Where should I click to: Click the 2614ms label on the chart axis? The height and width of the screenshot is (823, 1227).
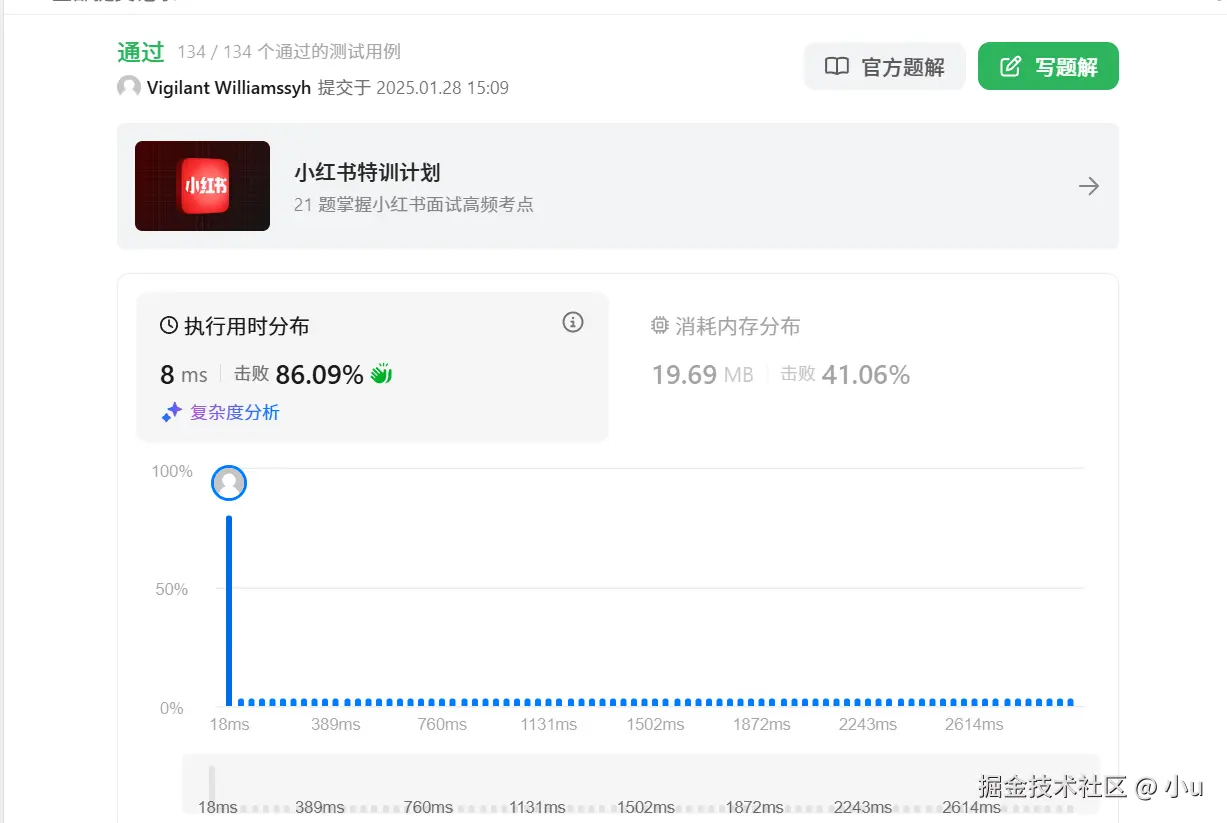[x=974, y=724]
